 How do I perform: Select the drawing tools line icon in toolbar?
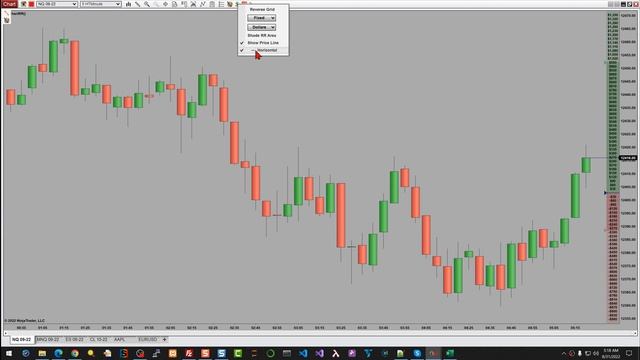pos(138,4)
